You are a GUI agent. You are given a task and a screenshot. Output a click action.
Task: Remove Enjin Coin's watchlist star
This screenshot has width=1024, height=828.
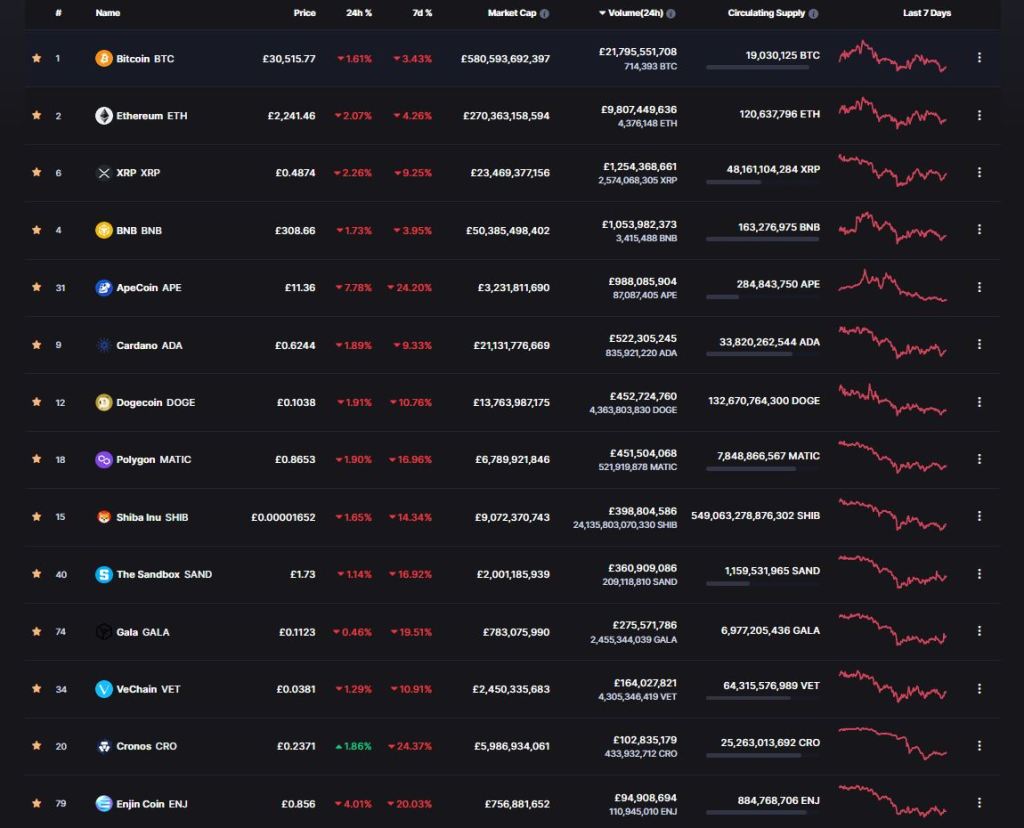pyautogui.click(x=37, y=803)
